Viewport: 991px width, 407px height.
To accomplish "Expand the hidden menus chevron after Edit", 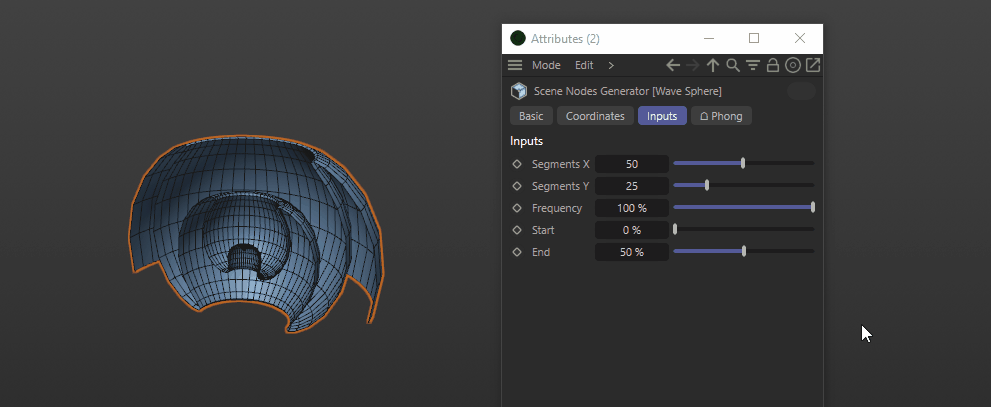I will [611, 65].
